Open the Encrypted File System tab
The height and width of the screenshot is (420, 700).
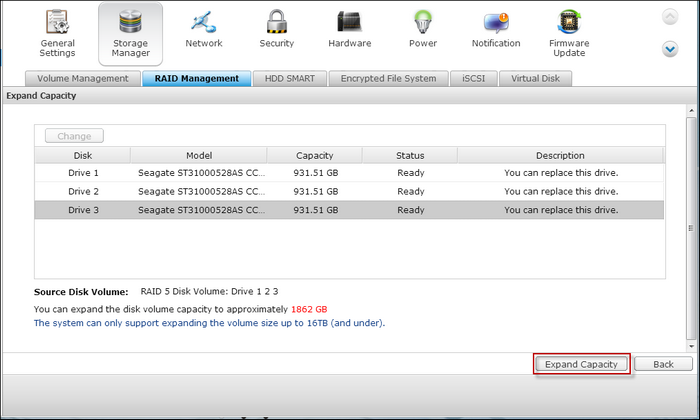point(388,78)
